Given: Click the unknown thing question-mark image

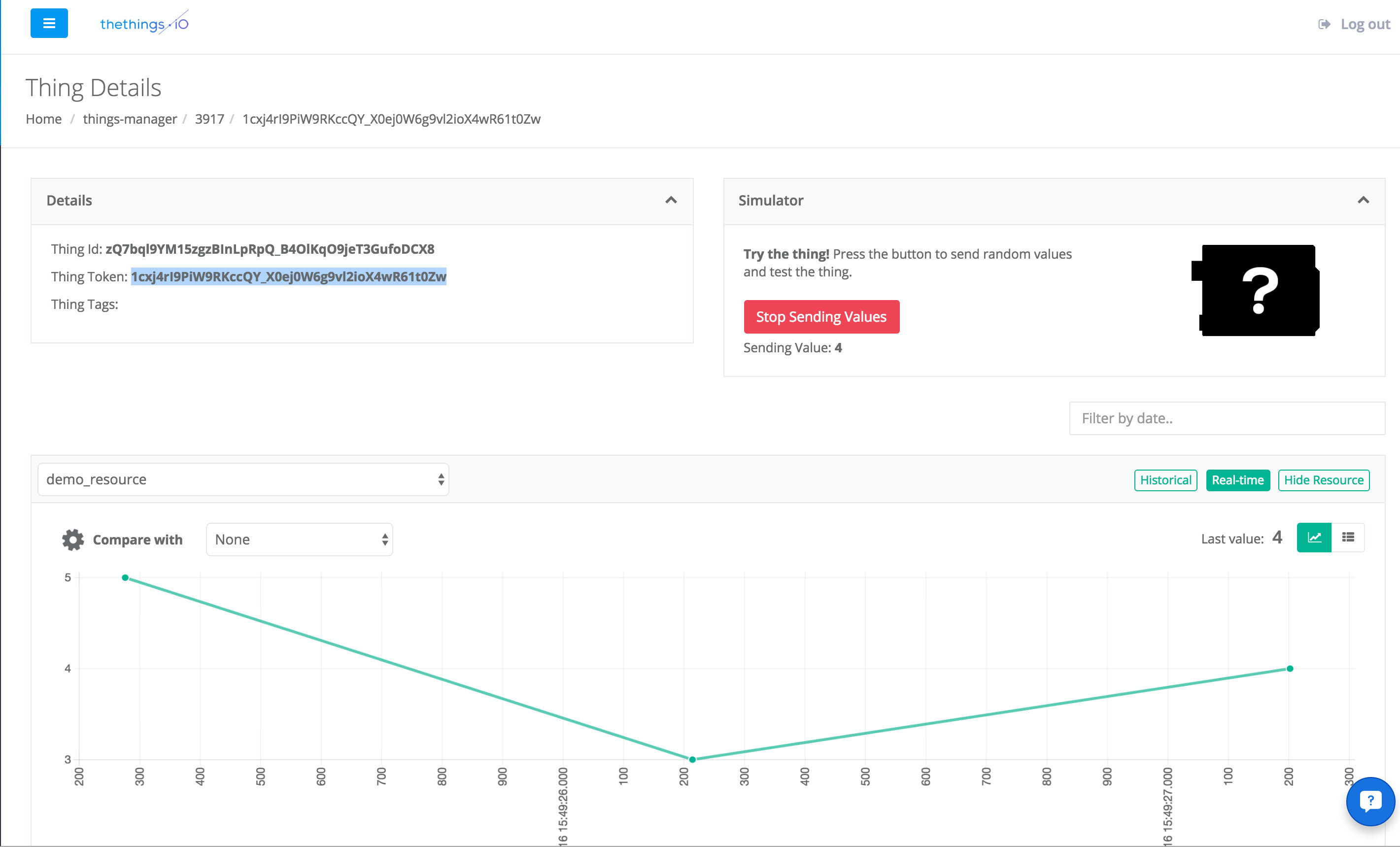Looking at the screenshot, I should (x=1255, y=290).
